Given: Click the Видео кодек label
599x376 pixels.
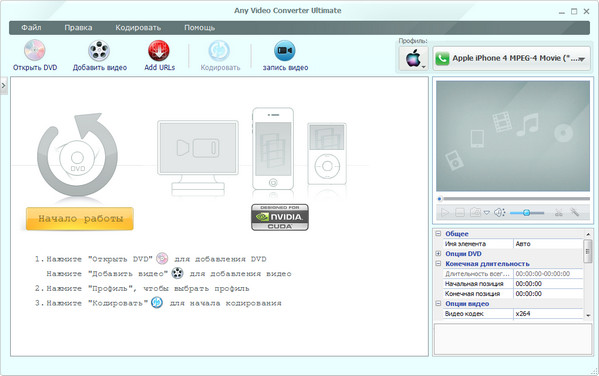Looking at the screenshot, I should (x=464, y=314).
